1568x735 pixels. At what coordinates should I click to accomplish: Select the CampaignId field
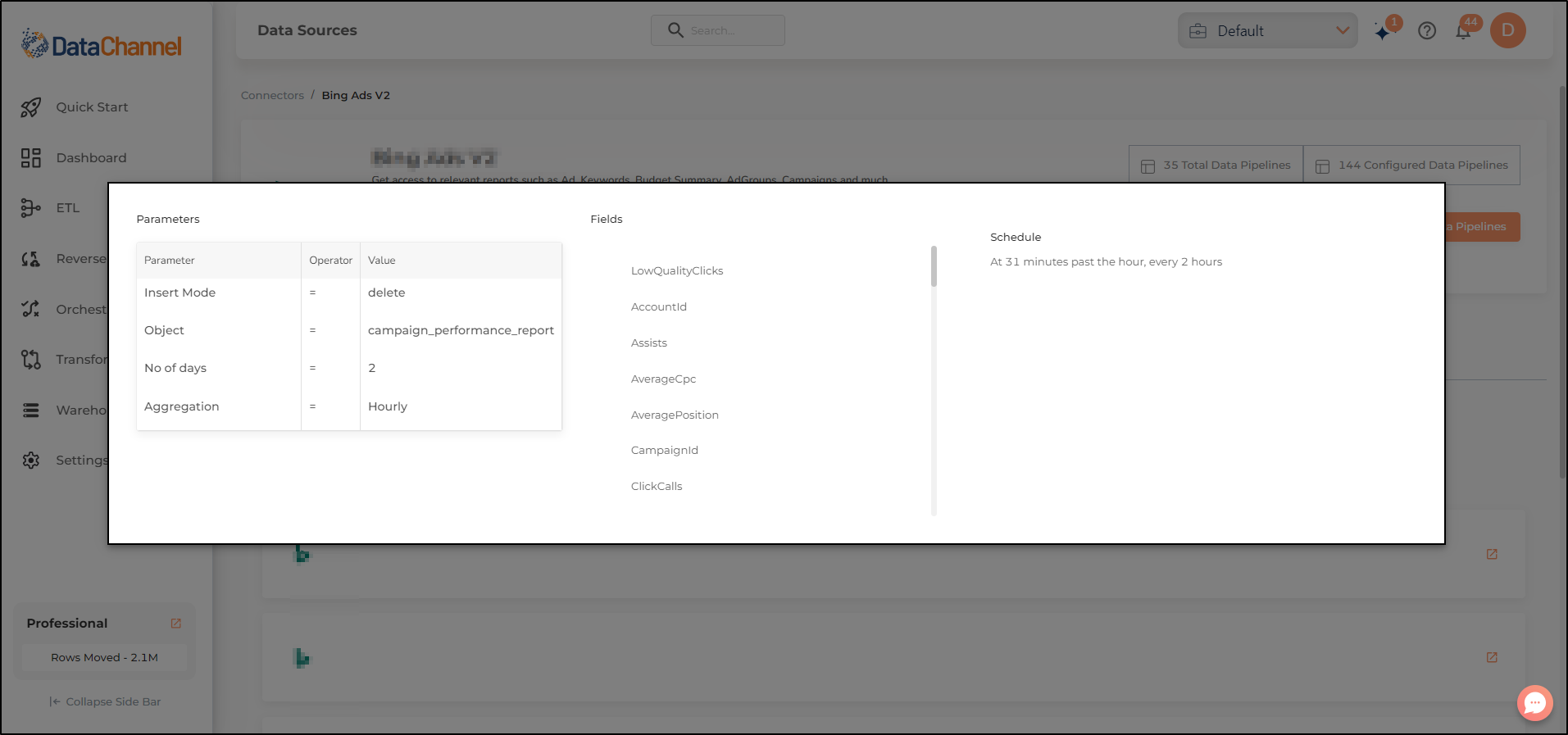coord(665,450)
